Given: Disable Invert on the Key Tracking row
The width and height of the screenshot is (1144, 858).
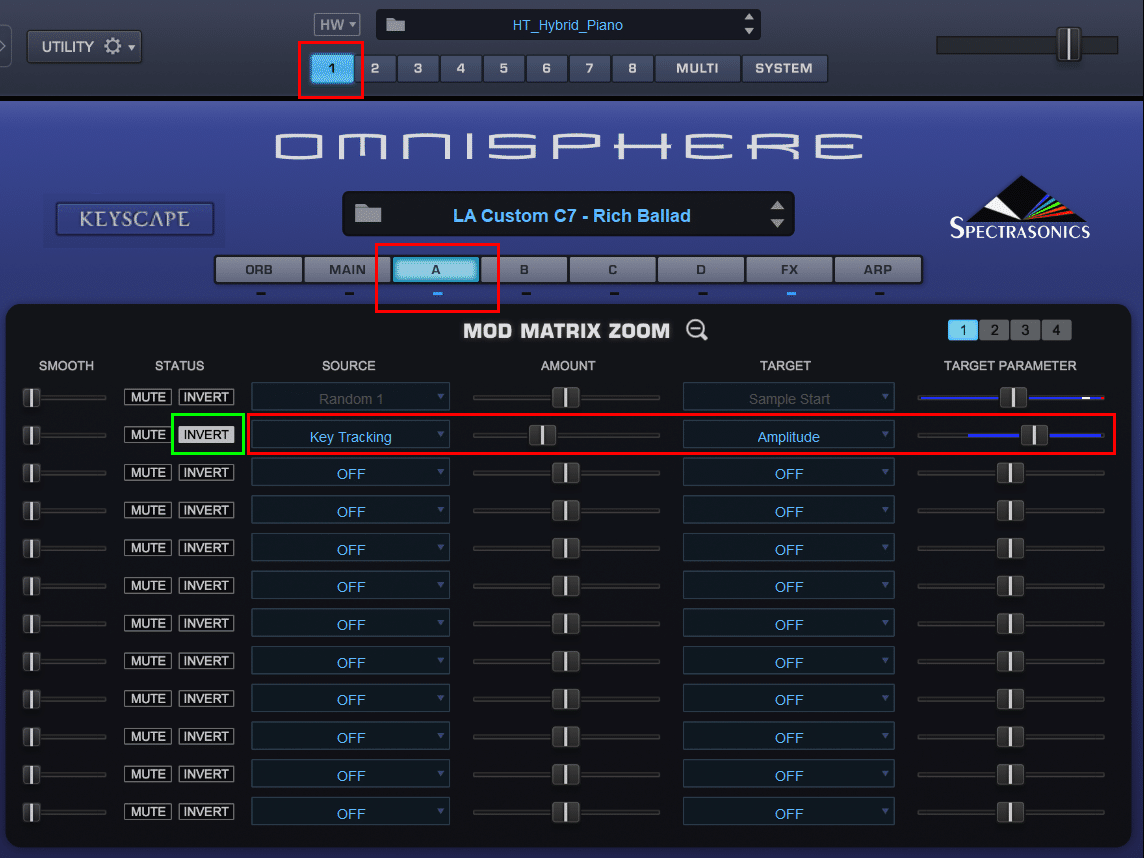Looking at the screenshot, I should click(206, 434).
